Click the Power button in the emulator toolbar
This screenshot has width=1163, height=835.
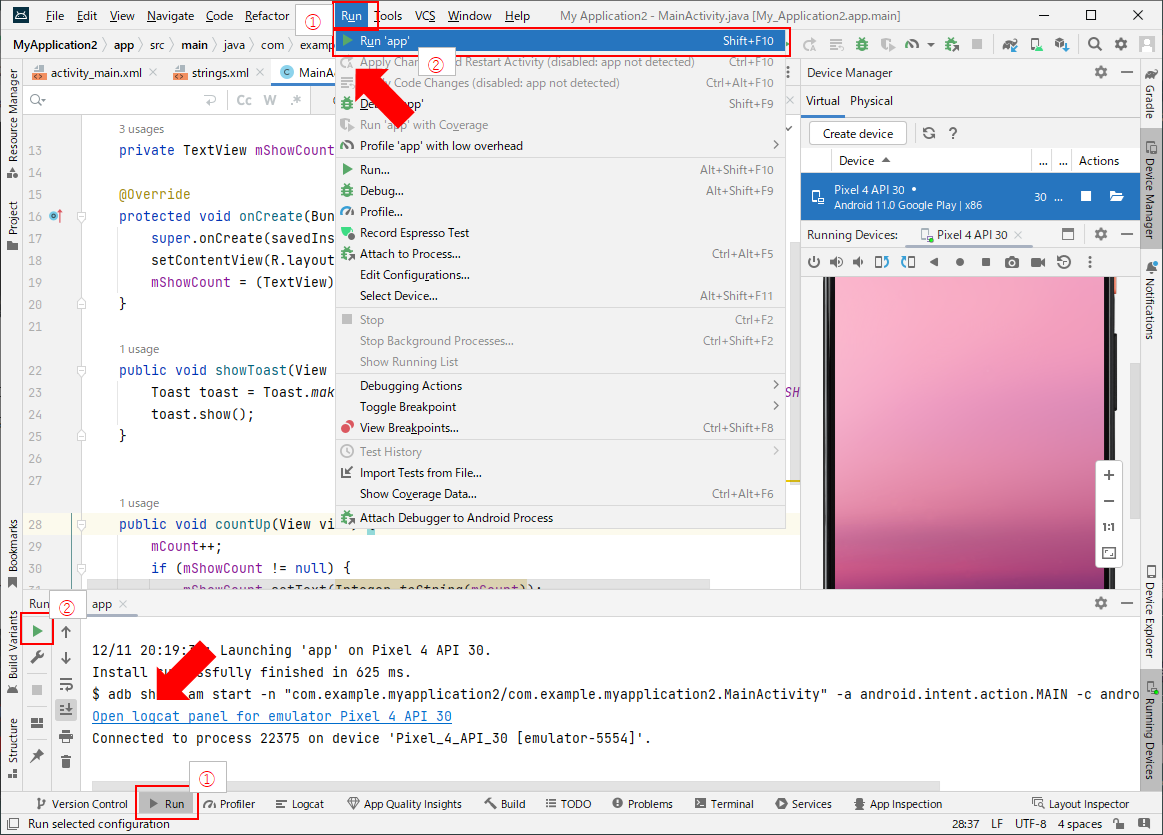click(815, 262)
